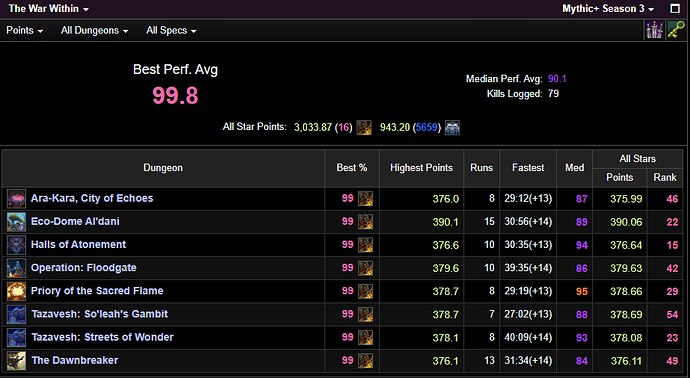The width and height of the screenshot is (690, 378).
Task: Open the Points metric menu
Action: click(25, 30)
